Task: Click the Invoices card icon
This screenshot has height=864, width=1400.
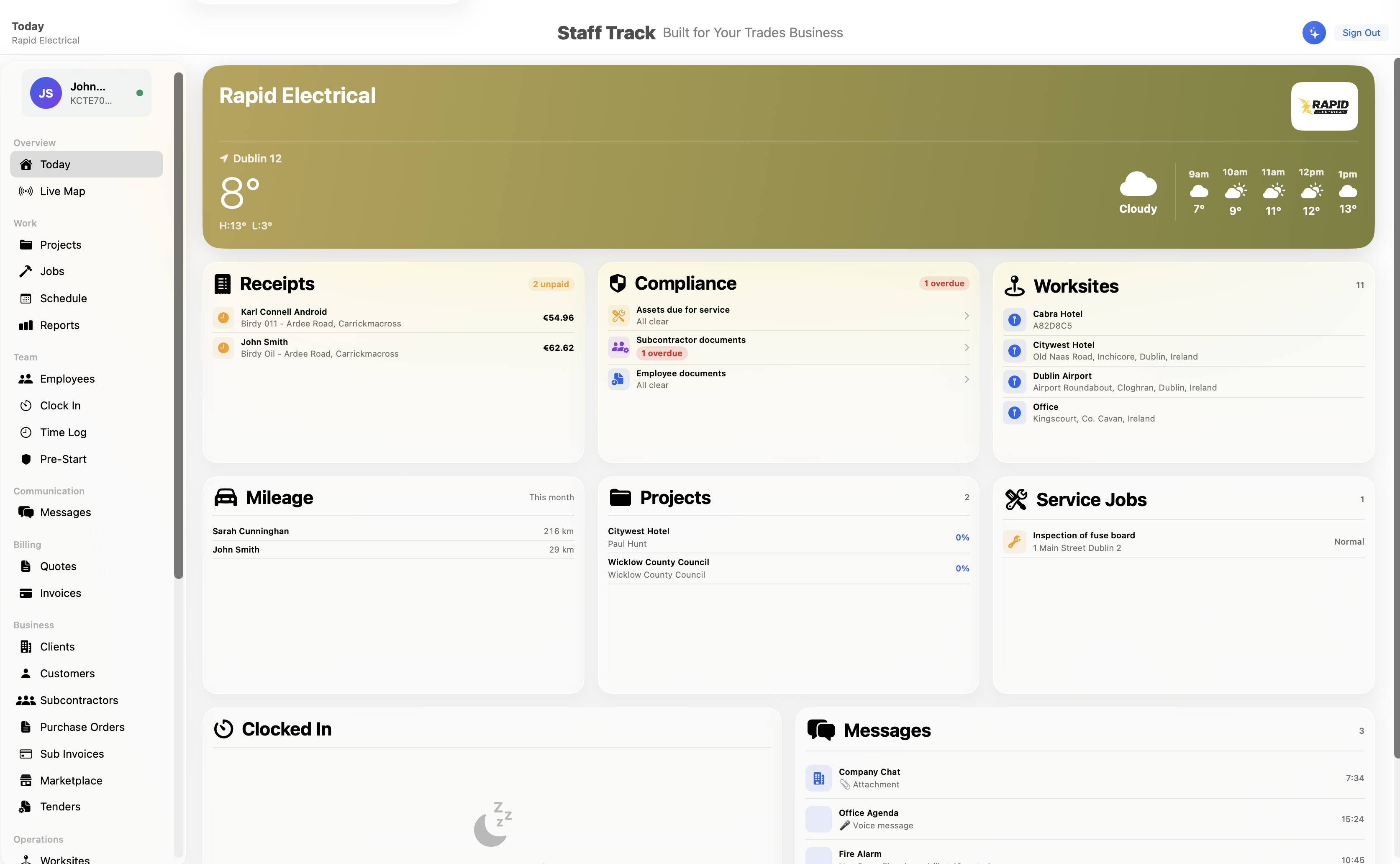Action: (x=26, y=593)
